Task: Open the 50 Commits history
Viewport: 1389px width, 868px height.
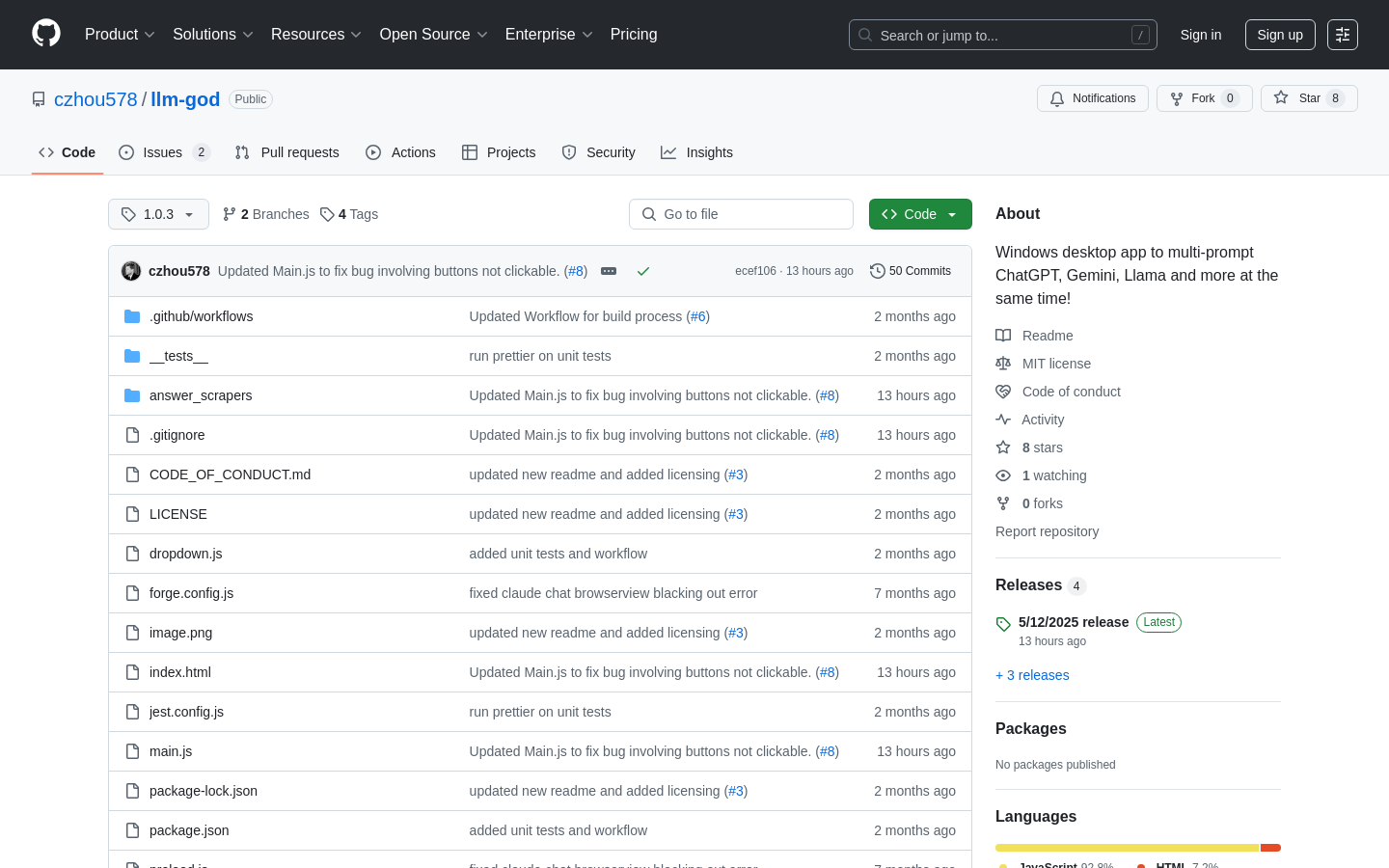Action: [911, 271]
